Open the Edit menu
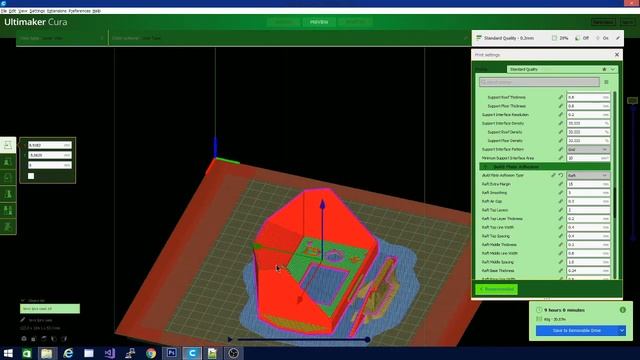 click(x=13, y=11)
